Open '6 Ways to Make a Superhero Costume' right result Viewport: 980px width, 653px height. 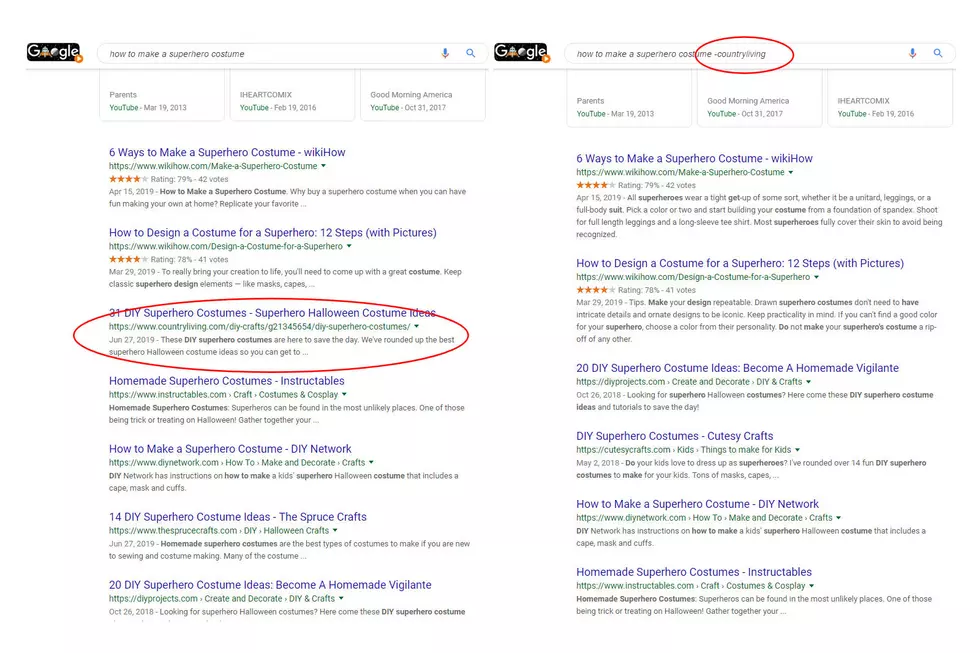click(x=694, y=159)
